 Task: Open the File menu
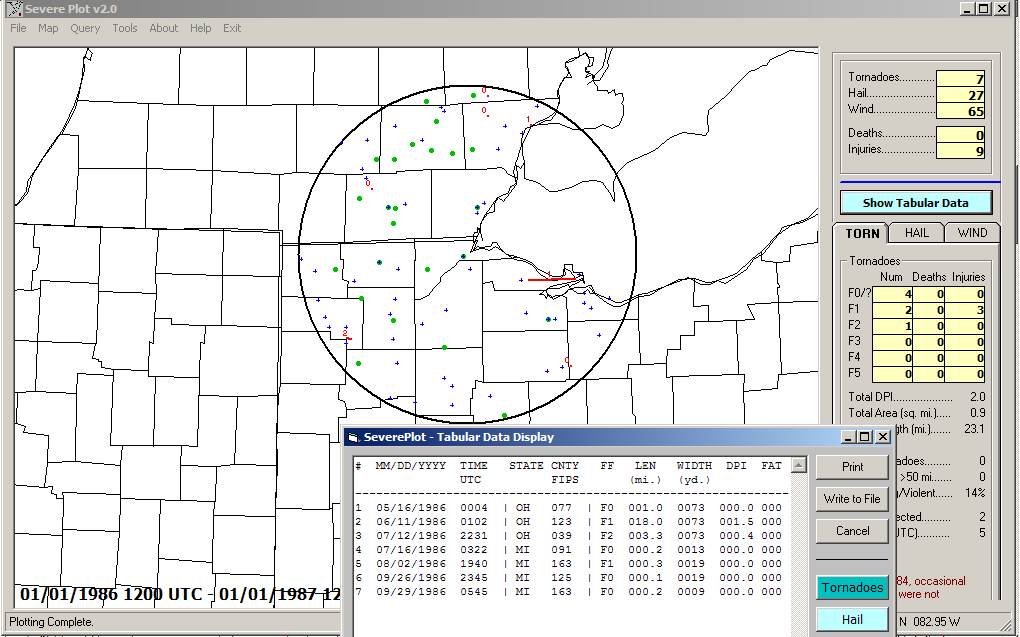(18, 28)
